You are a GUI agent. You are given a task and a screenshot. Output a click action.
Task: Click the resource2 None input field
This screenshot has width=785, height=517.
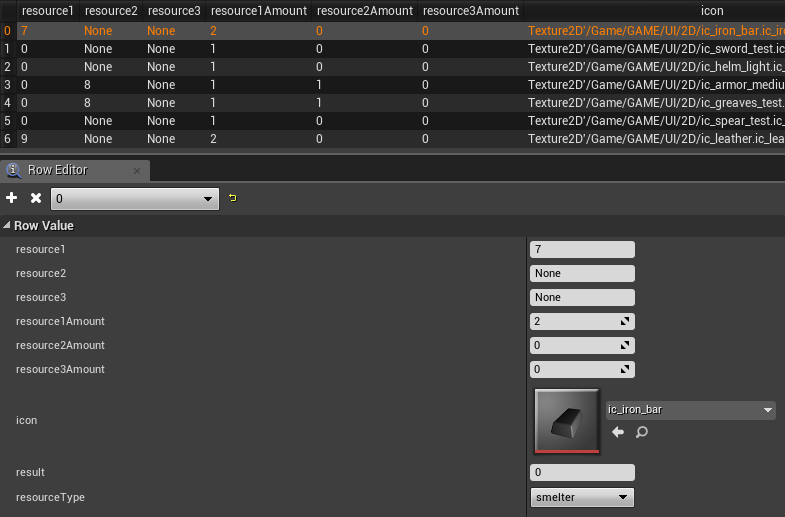[x=582, y=274]
